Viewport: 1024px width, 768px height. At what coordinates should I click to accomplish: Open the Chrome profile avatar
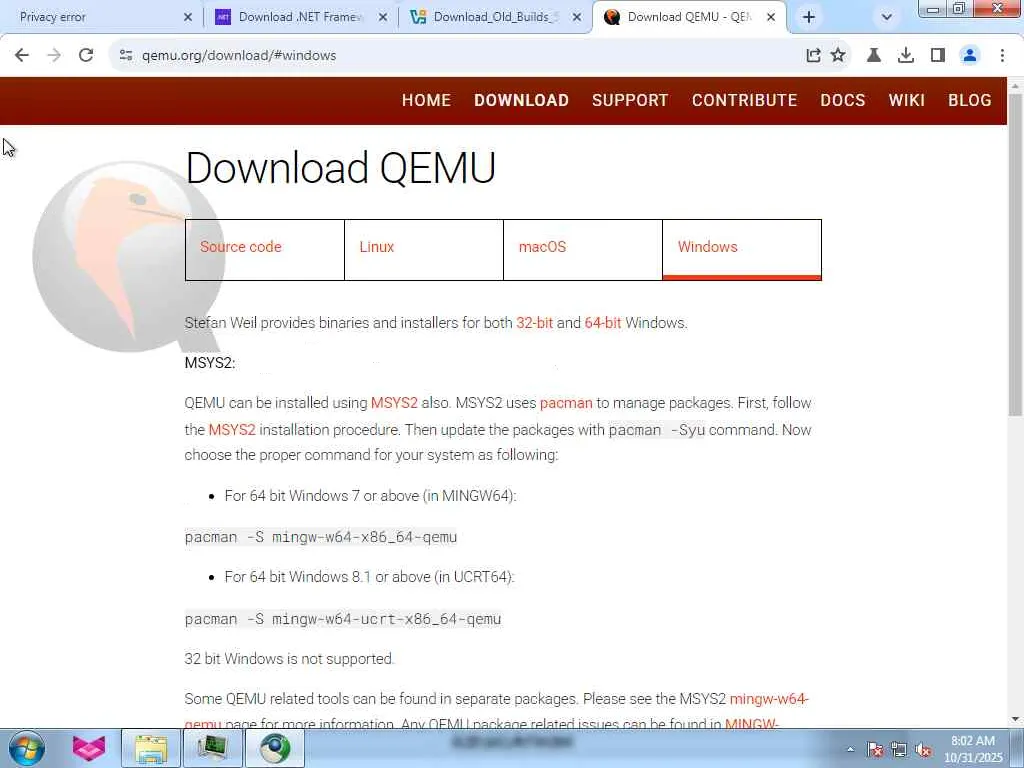tap(970, 56)
